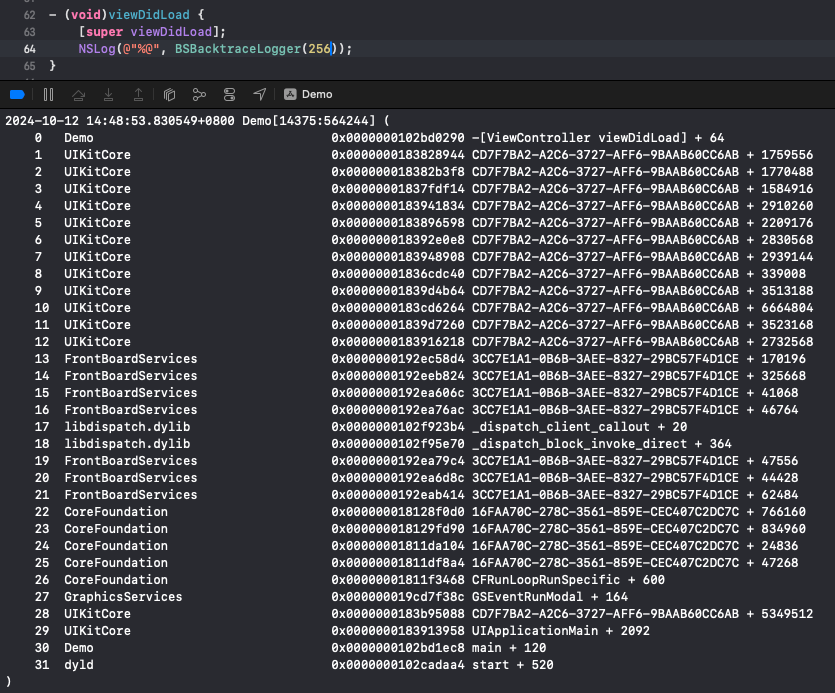This screenshot has width=835, height=693.
Task: Open the Environment Overrides control
Action: [230, 95]
